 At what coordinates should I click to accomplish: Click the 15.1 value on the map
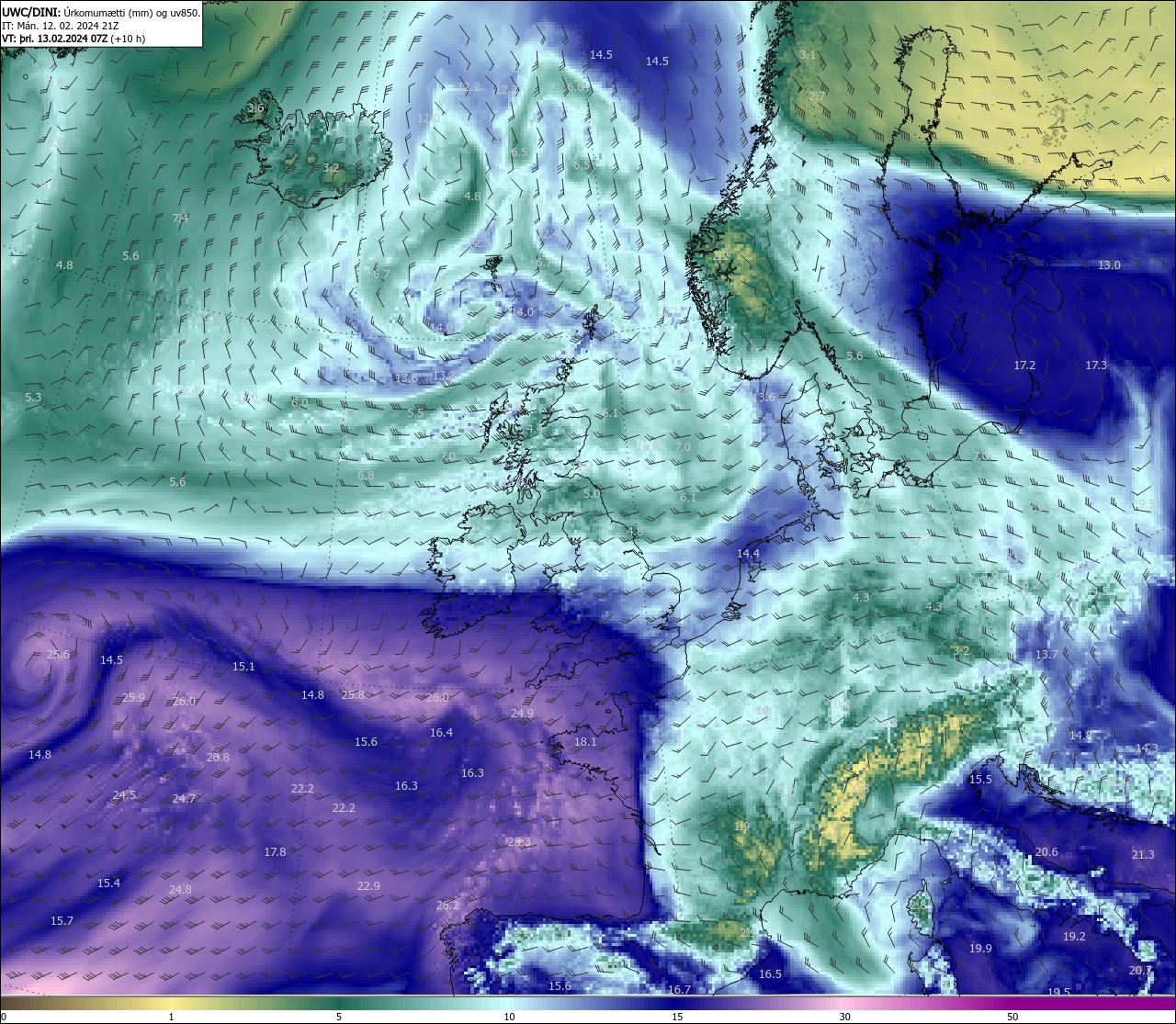[243, 666]
